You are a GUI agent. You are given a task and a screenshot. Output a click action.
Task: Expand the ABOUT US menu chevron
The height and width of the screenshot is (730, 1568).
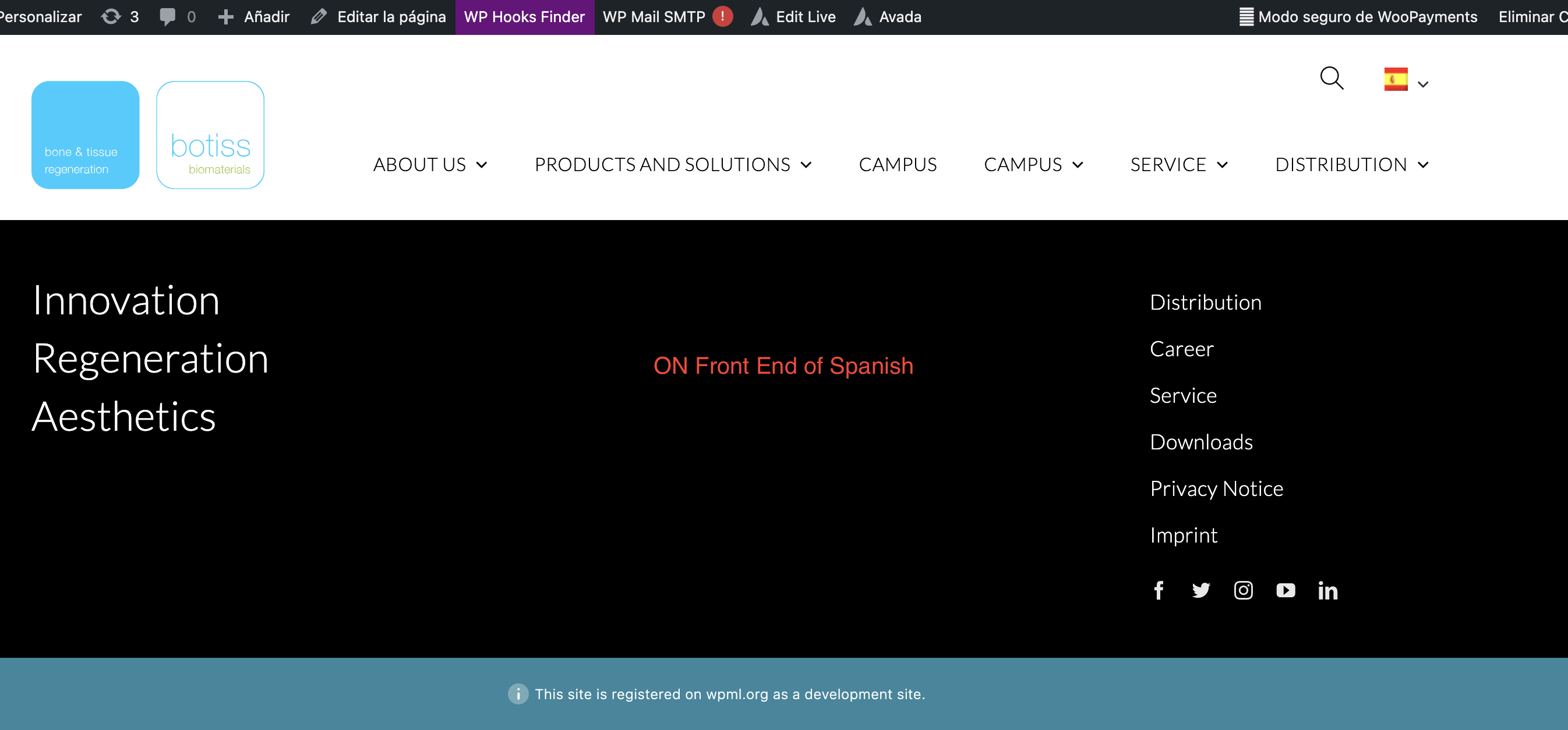pos(482,165)
